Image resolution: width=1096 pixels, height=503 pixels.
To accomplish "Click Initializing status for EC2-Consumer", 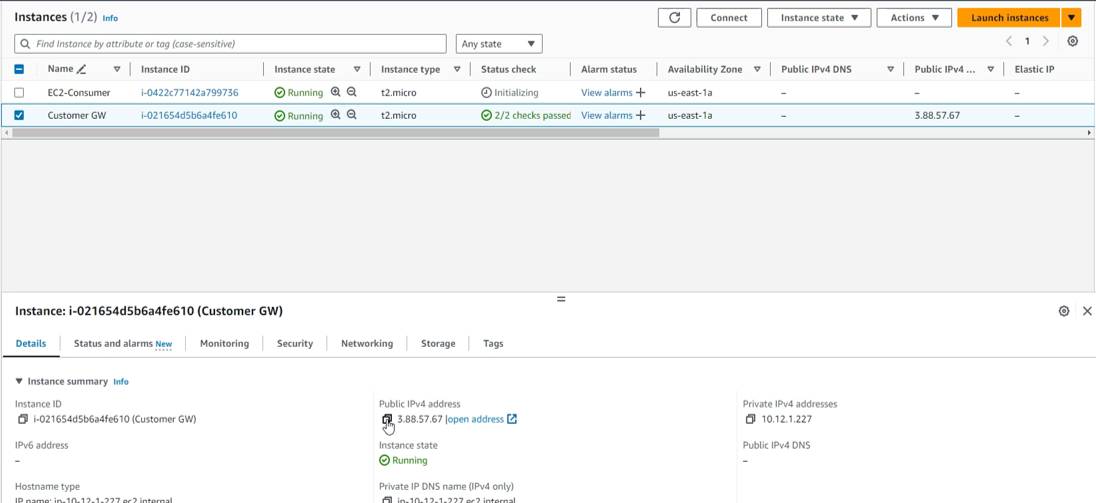I will pyautogui.click(x=510, y=92).
